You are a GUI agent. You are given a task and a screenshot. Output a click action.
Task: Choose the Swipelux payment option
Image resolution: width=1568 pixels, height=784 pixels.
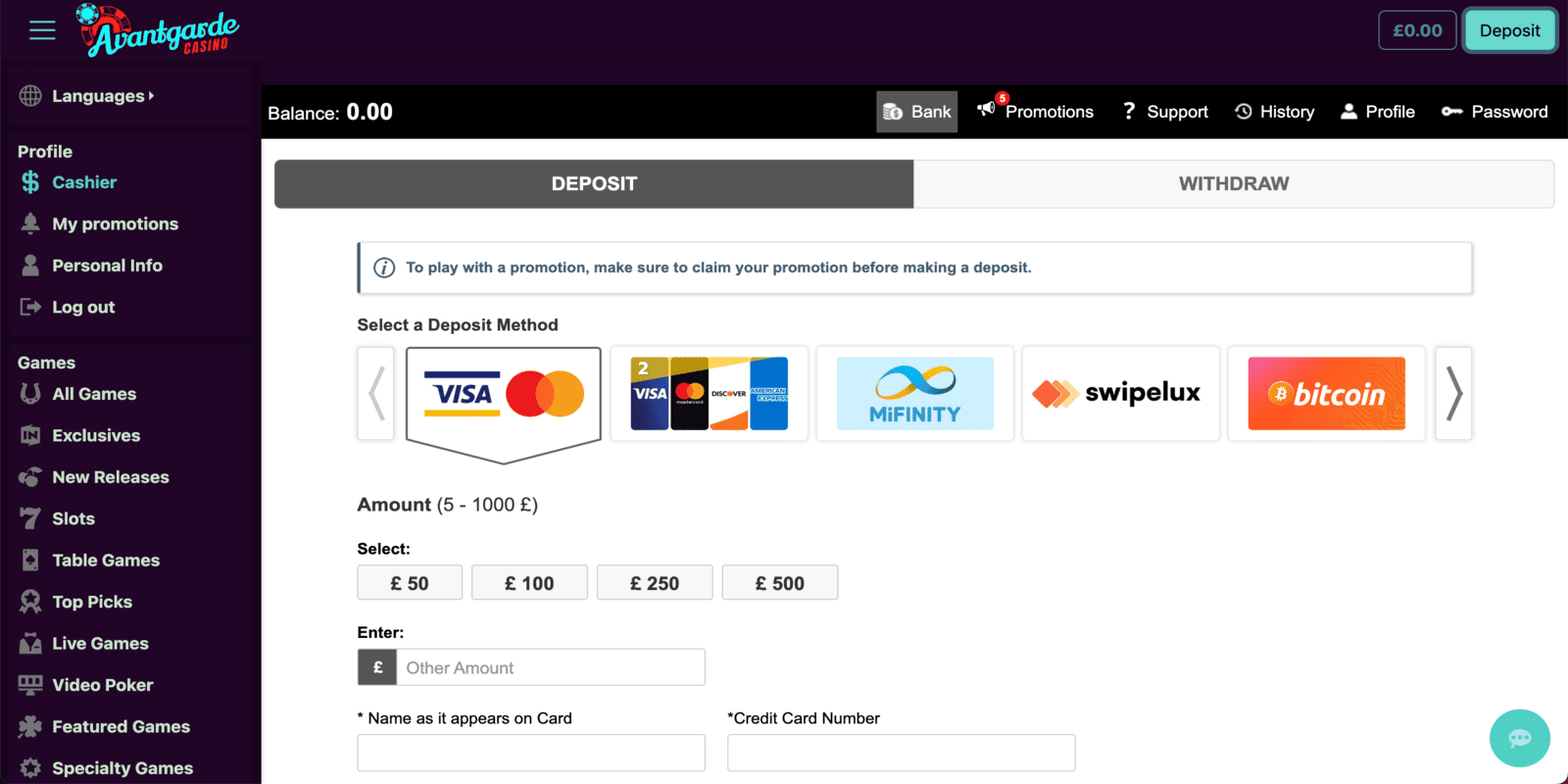tap(1120, 393)
